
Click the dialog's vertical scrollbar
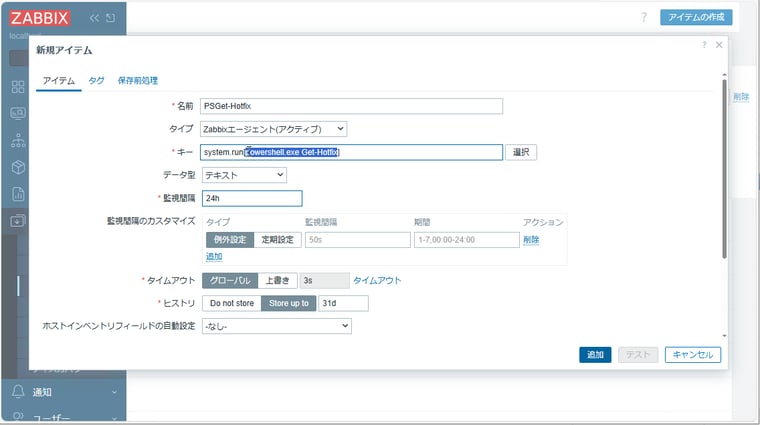725,169
